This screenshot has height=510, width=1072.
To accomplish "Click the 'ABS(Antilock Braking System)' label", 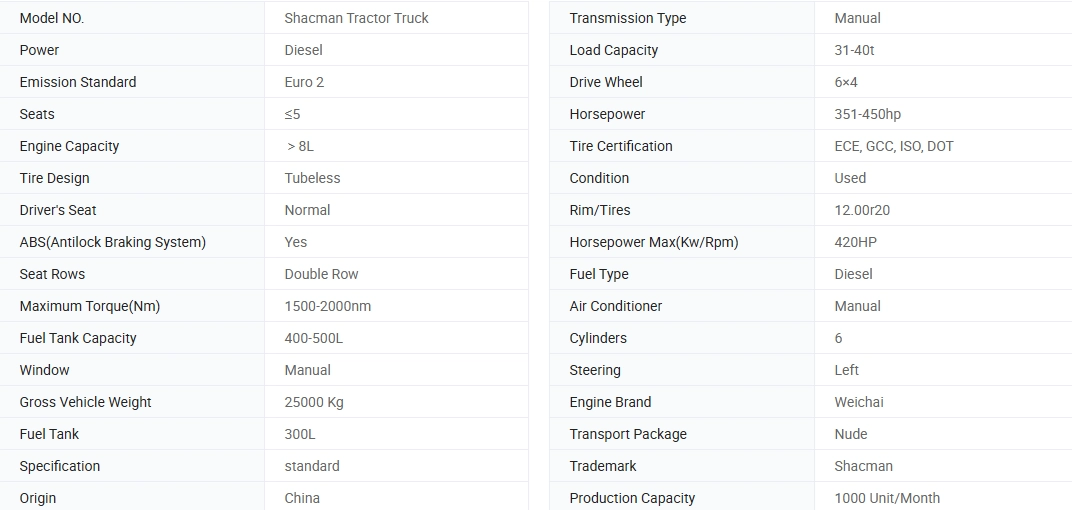I will (113, 242).
